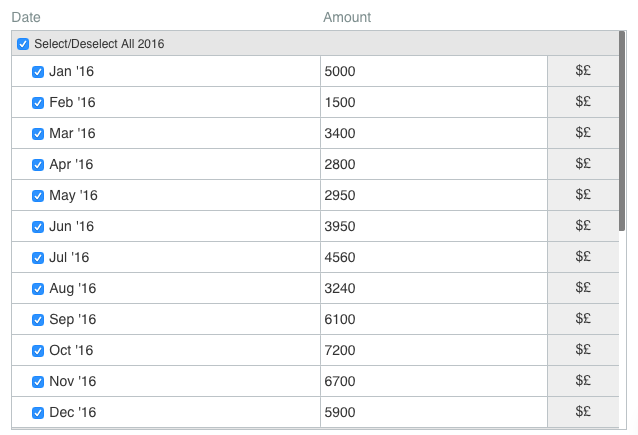Deselect the Apr '16 checkbox
638x435 pixels.
tap(38, 165)
